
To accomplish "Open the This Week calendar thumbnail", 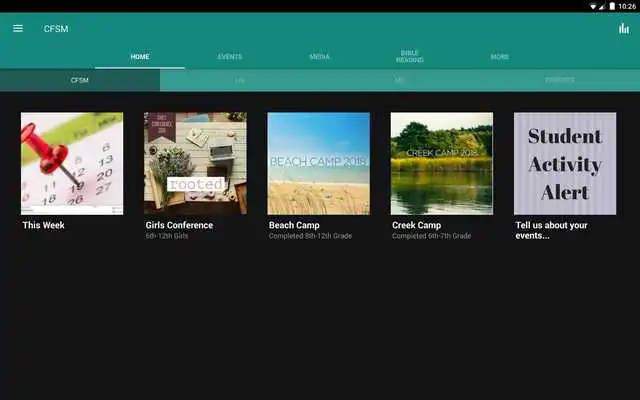I will coord(72,163).
